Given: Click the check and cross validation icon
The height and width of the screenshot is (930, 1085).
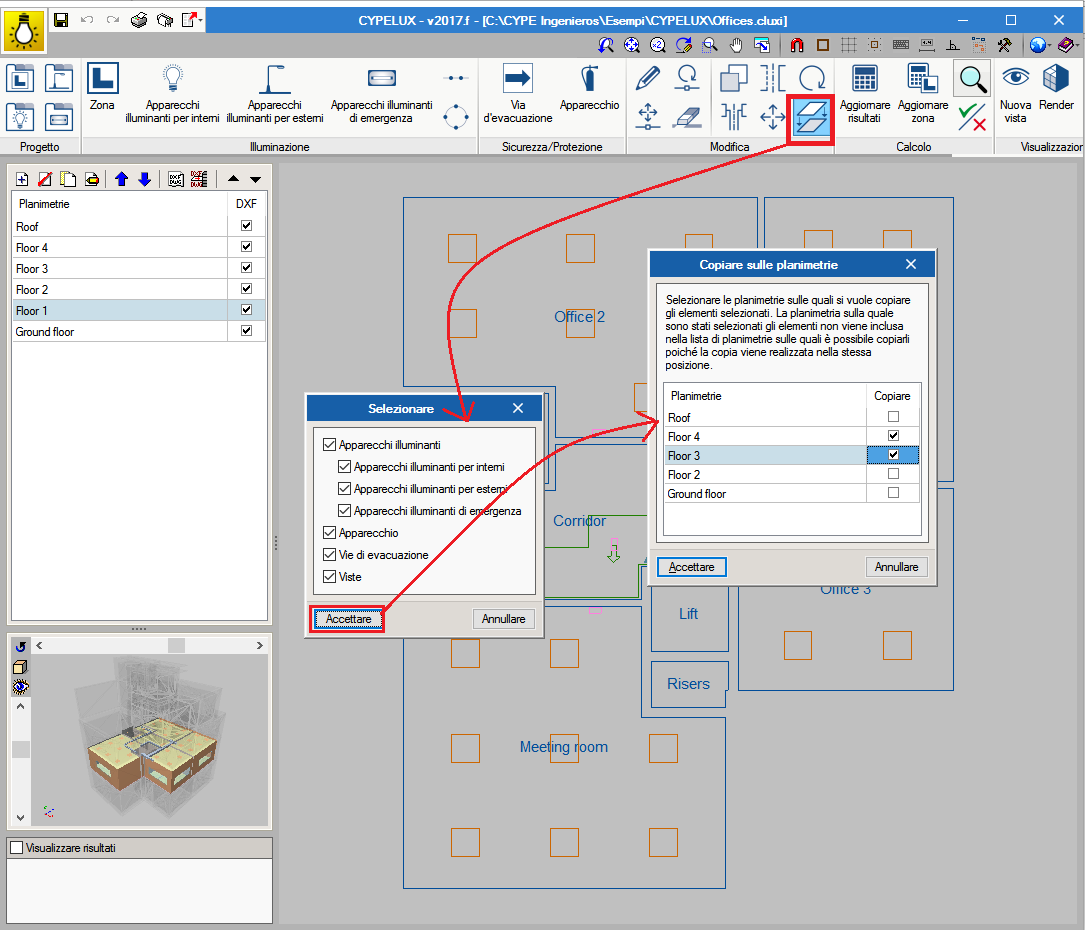Looking at the screenshot, I should pos(973,117).
